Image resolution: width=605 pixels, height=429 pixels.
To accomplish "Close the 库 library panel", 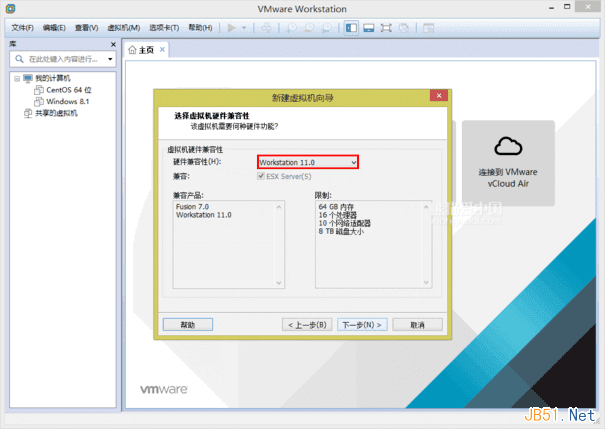I will (113, 44).
